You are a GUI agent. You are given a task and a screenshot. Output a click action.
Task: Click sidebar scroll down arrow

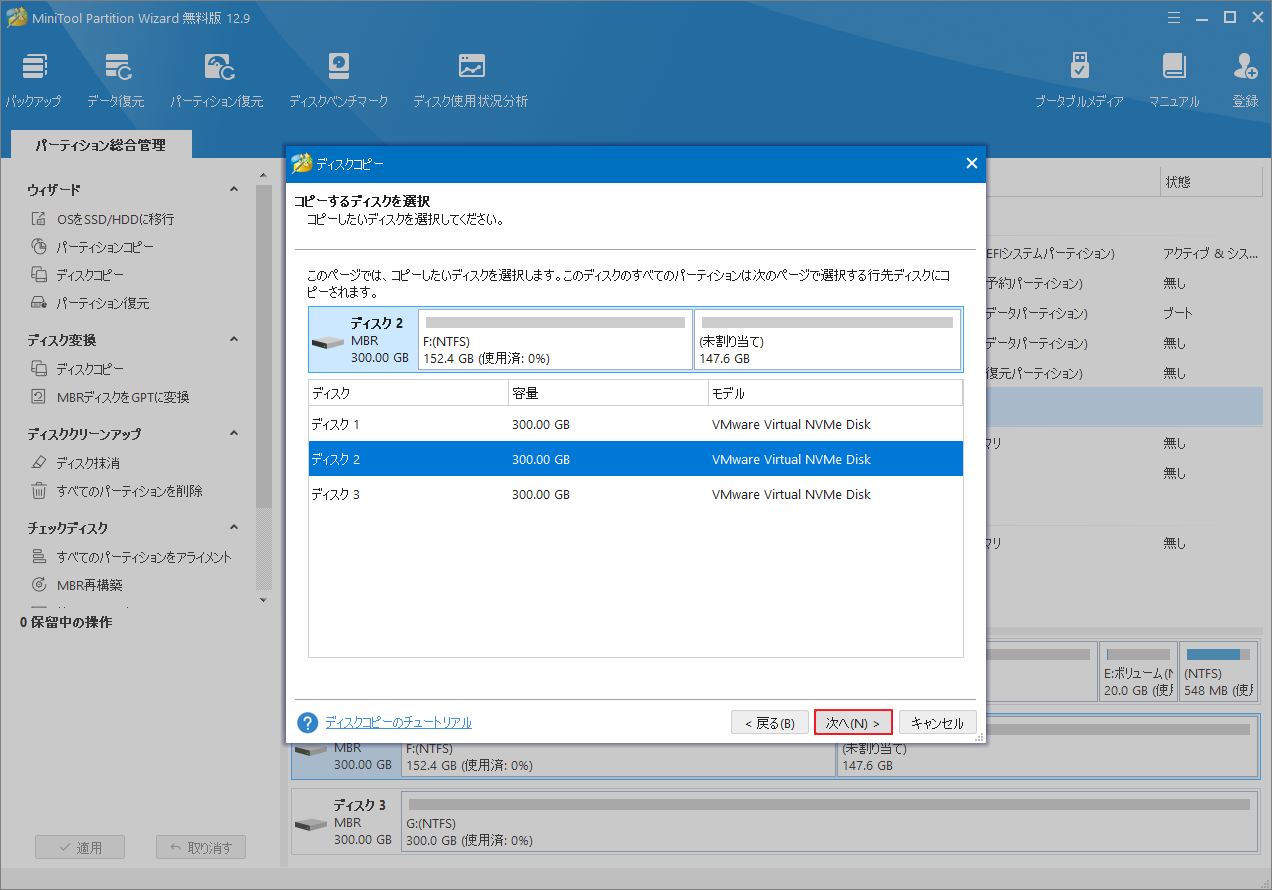pos(264,600)
